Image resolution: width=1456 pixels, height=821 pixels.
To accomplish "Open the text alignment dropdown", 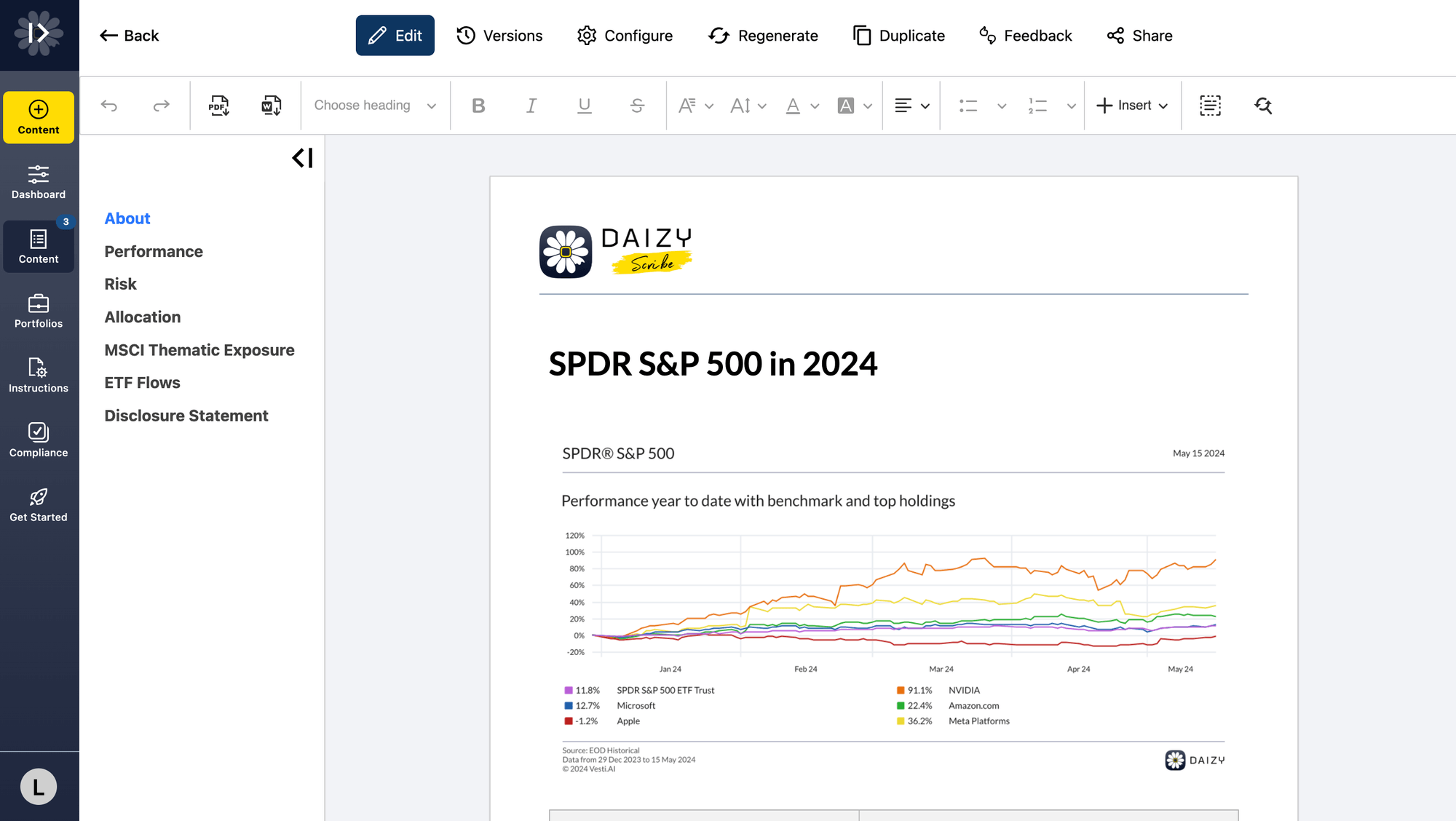I will pyautogui.click(x=911, y=106).
